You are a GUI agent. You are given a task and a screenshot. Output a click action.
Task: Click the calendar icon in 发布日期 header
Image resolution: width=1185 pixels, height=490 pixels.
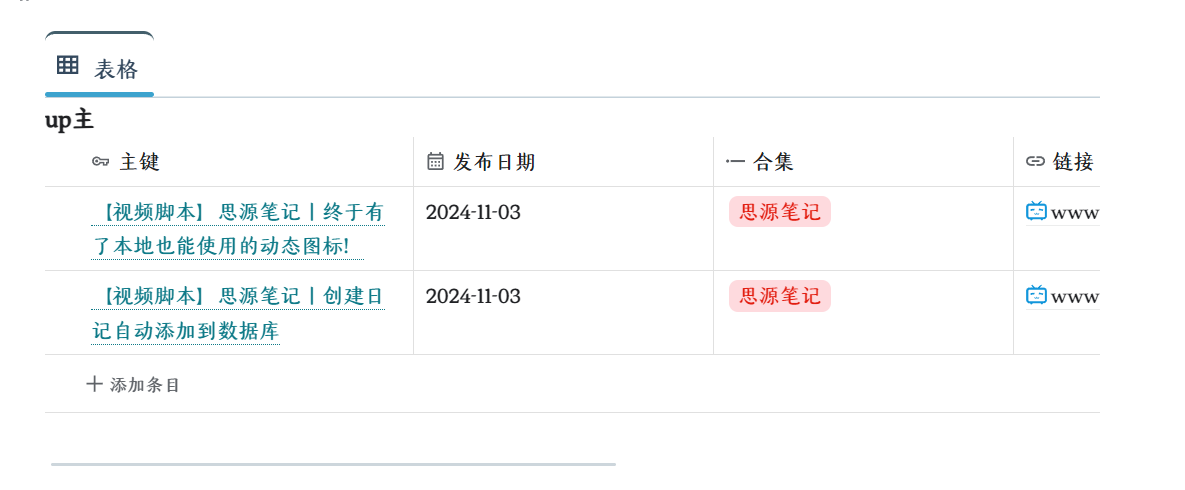[x=435, y=162]
